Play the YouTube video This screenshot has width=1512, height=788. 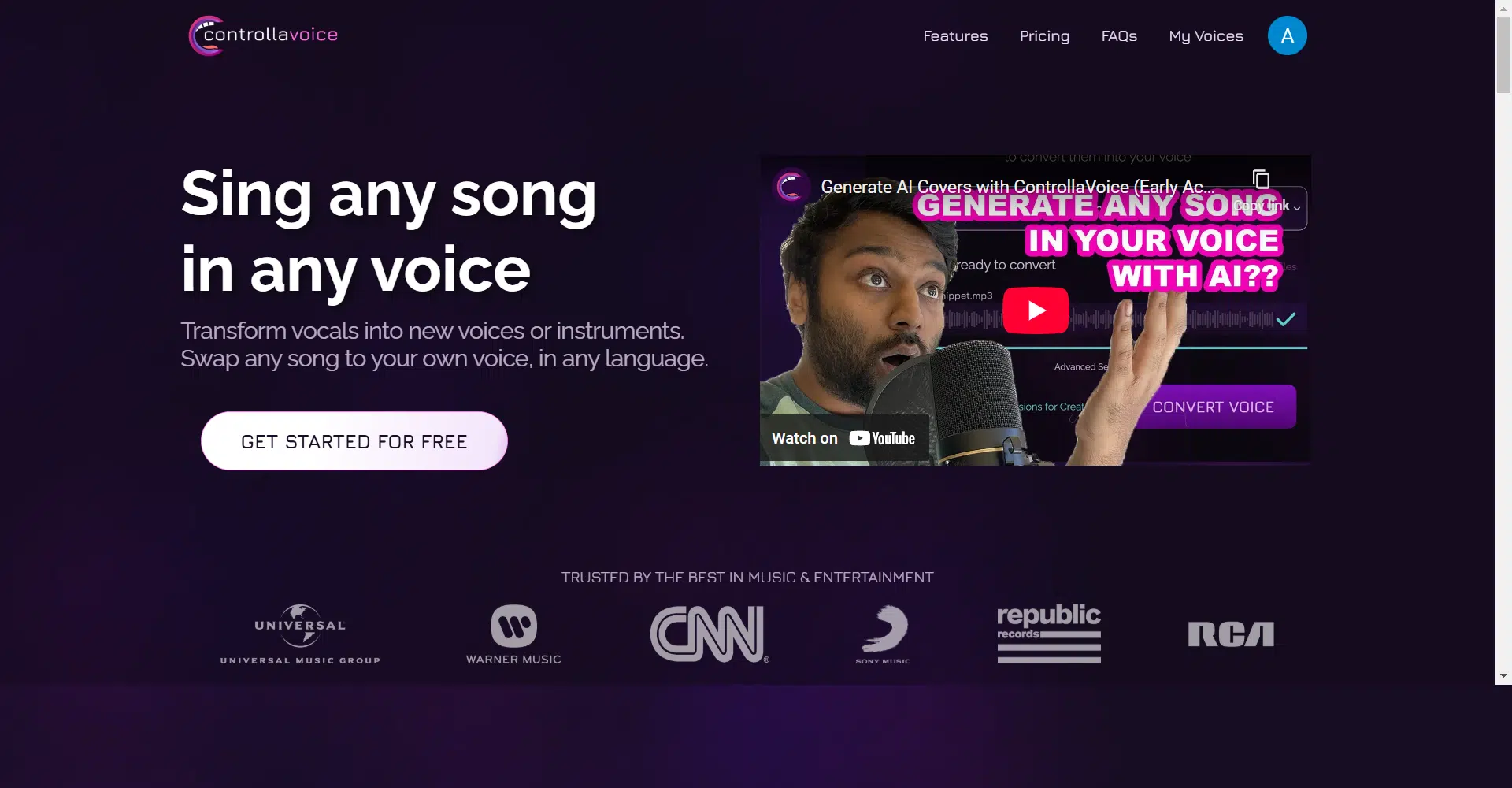tap(1036, 310)
